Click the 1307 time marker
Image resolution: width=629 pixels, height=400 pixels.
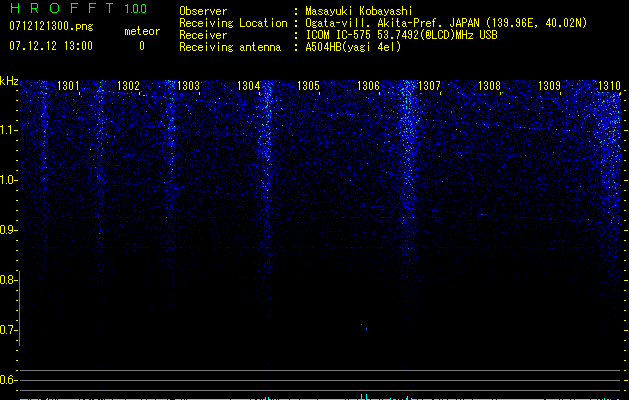(x=429, y=85)
